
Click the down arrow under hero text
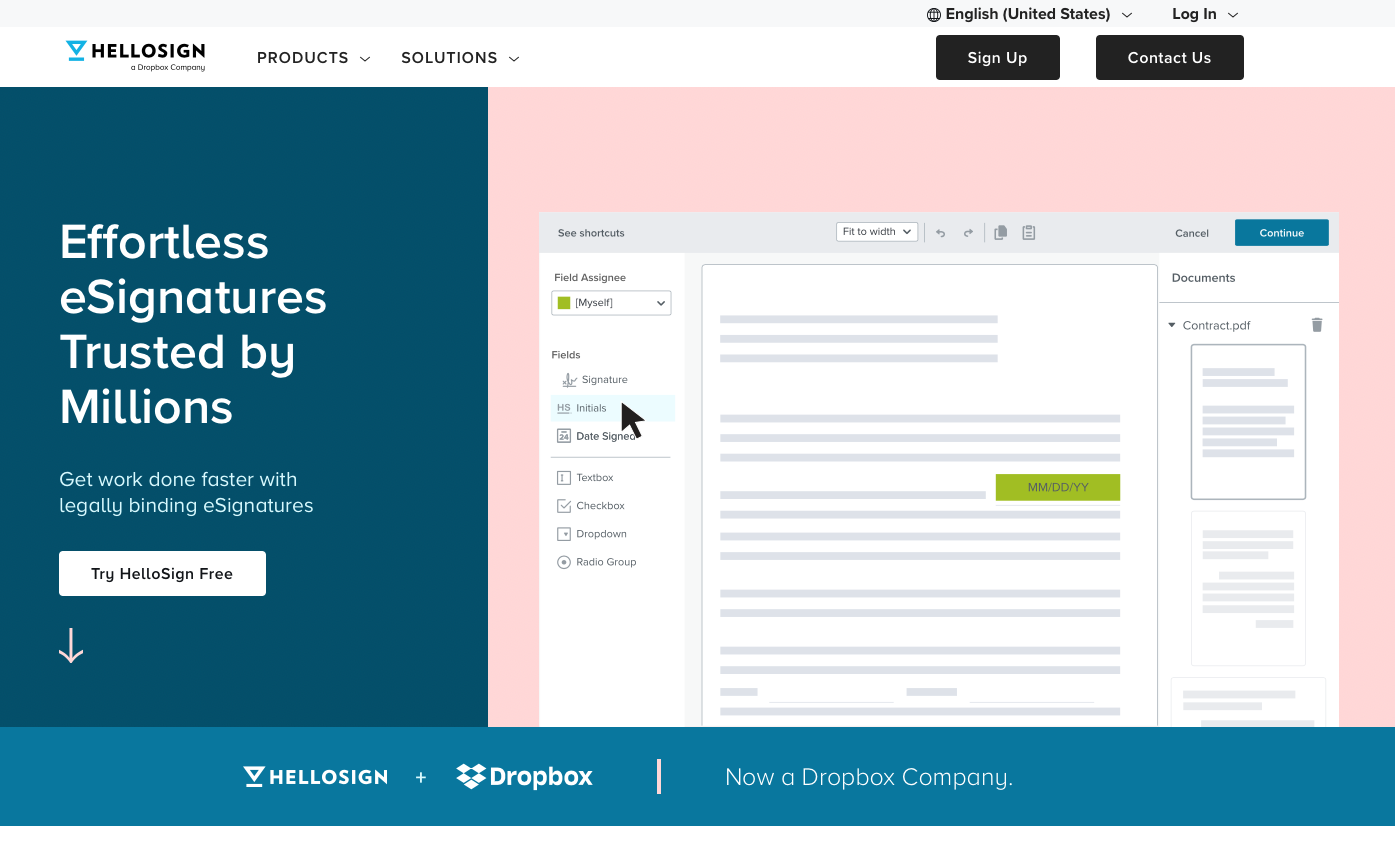[71, 646]
